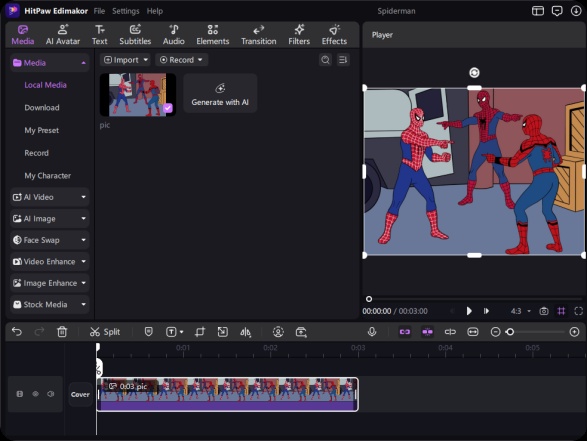Click the Split scissors tool
This screenshot has height=441, width=587.
point(105,332)
